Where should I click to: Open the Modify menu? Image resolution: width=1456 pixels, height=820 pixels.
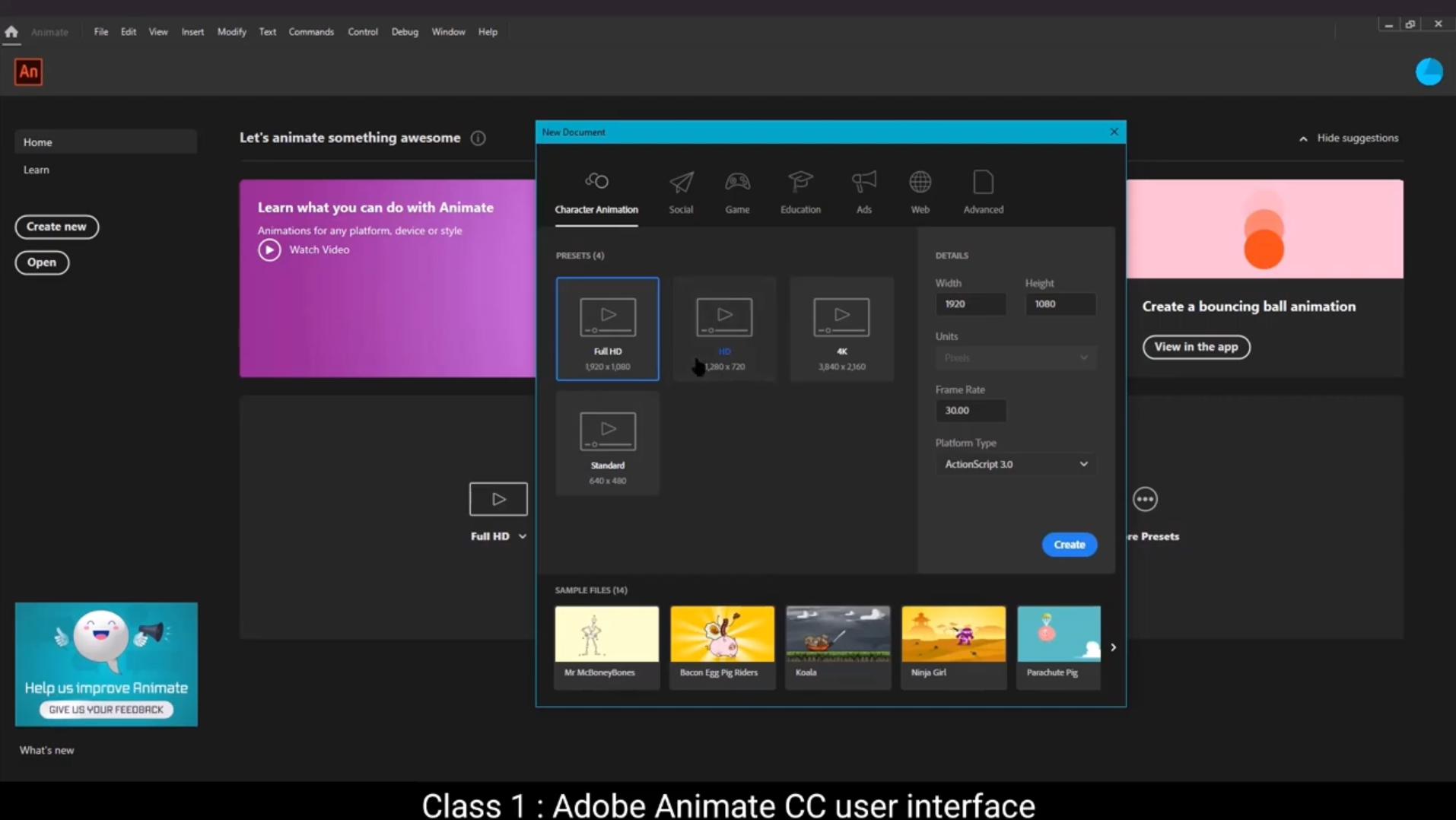231,31
